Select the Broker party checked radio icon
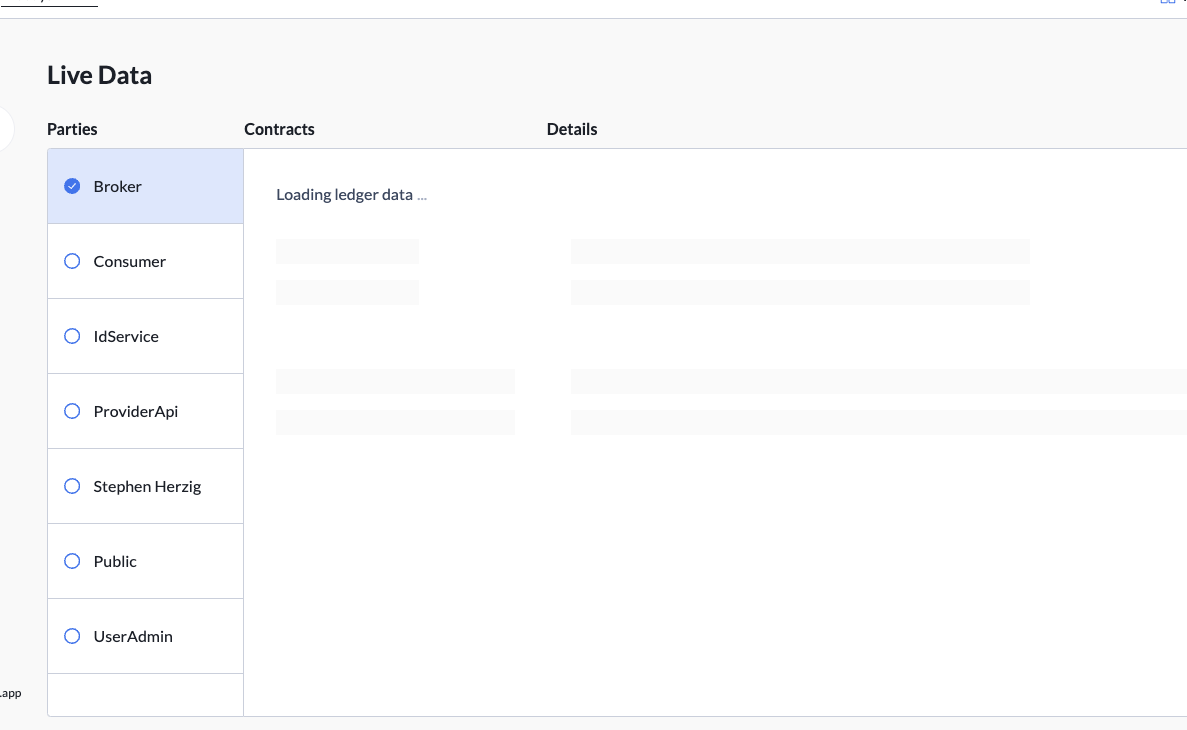 72,186
